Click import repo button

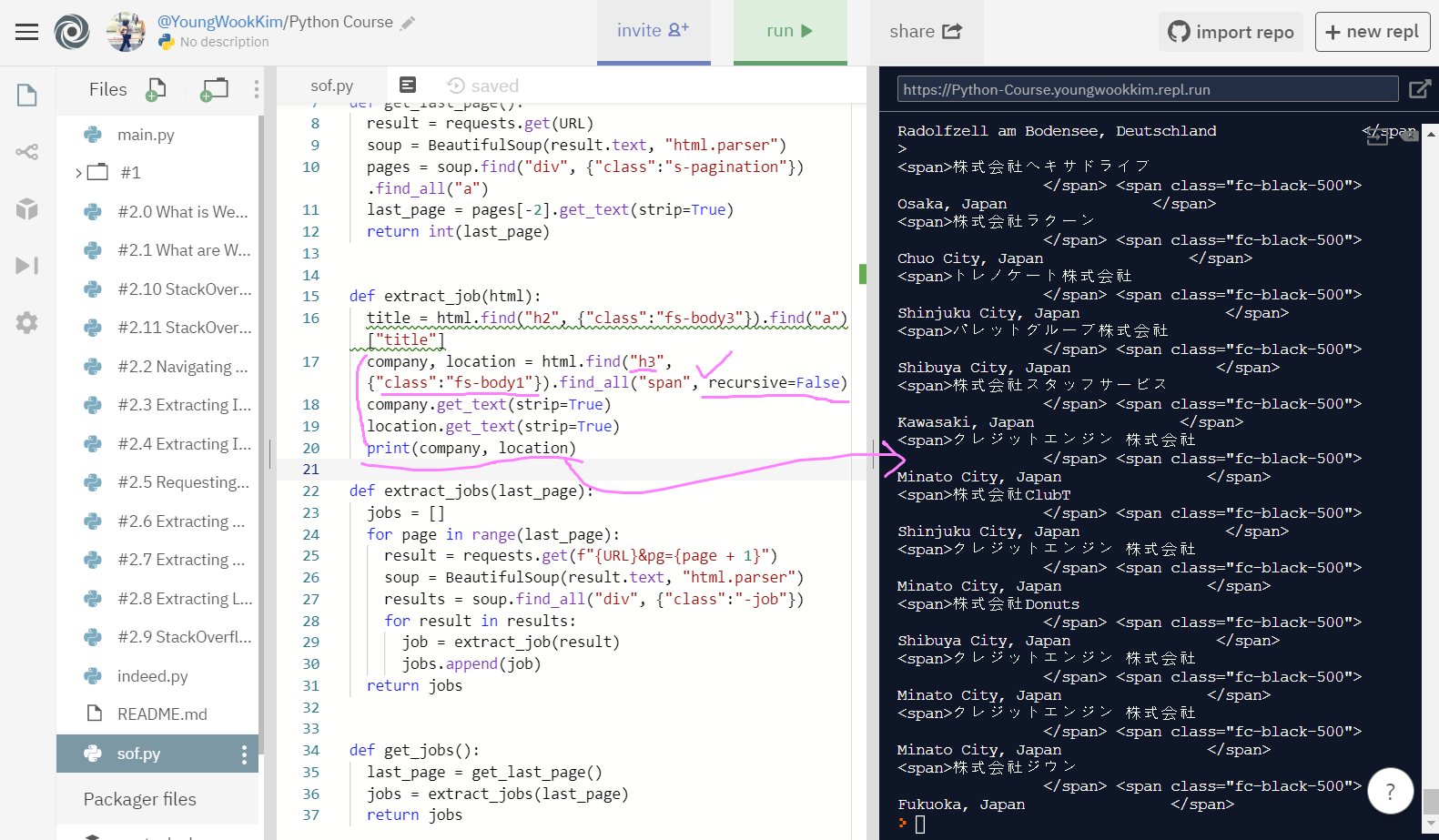(1231, 32)
